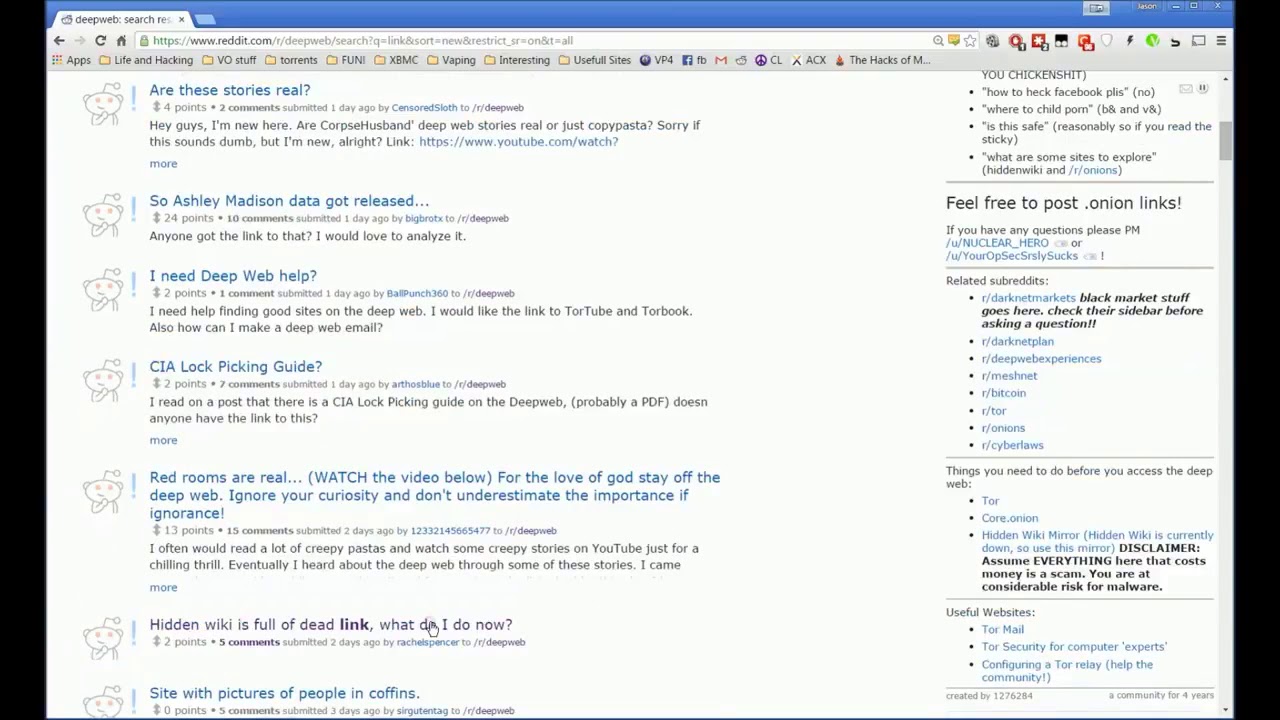The height and width of the screenshot is (720, 1280).
Task: Click thumbnail of Ashley Madison post
Action: pyautogui.click(x=103, y=214)
